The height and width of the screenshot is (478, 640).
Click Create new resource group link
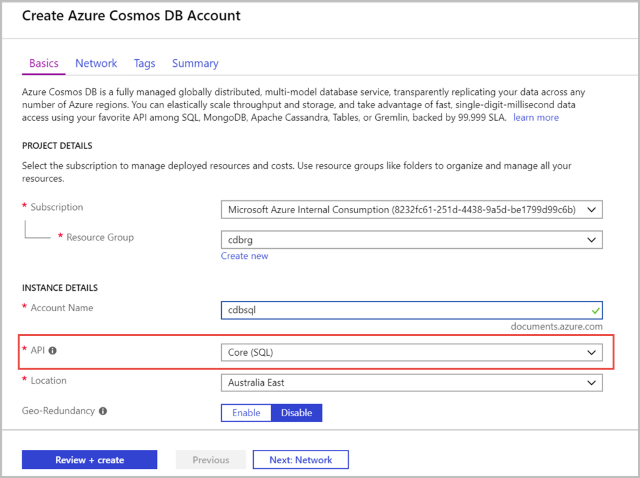pos(244,256)
